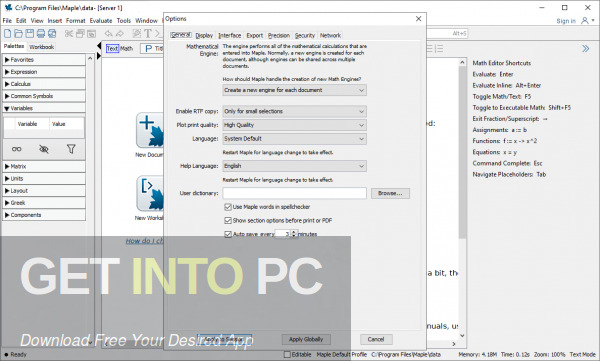
Task: Expand the Units palette
Action: (x=44, y=178)
